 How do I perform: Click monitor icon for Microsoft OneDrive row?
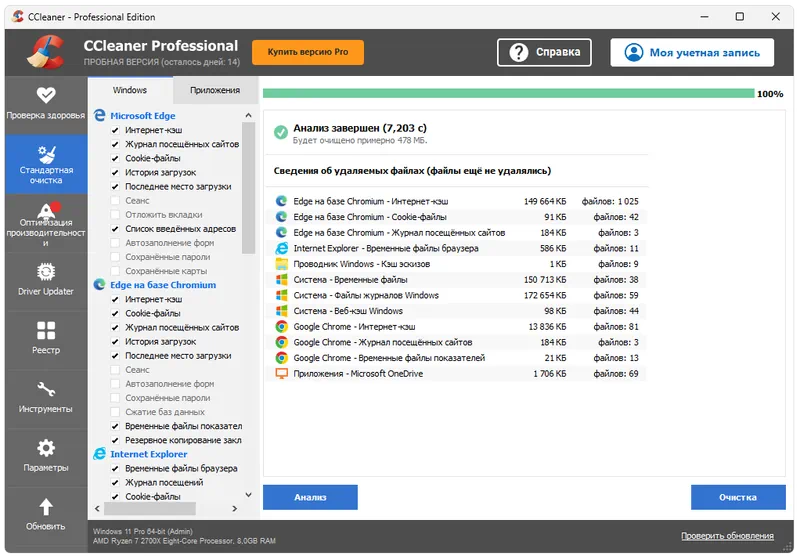coord(282,374)
